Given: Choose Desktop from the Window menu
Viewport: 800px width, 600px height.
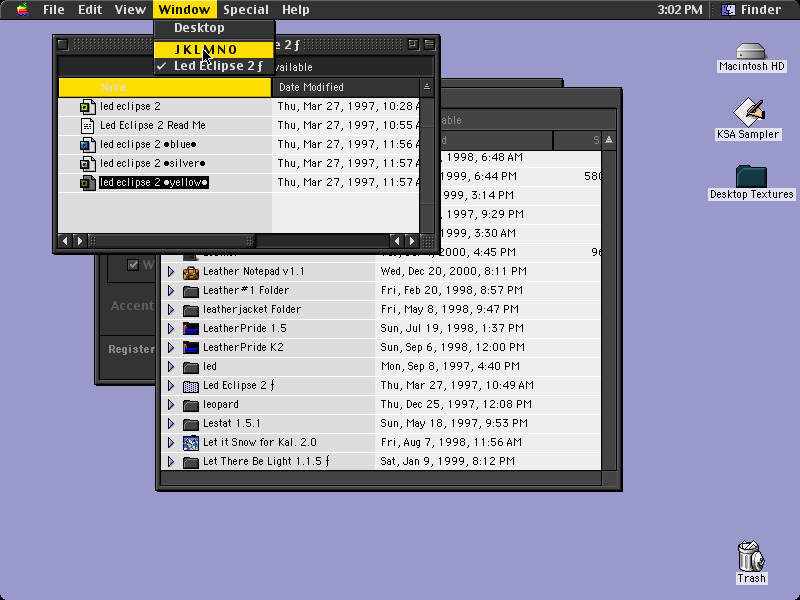Looking at the screenshot, I should coord(214,28).
